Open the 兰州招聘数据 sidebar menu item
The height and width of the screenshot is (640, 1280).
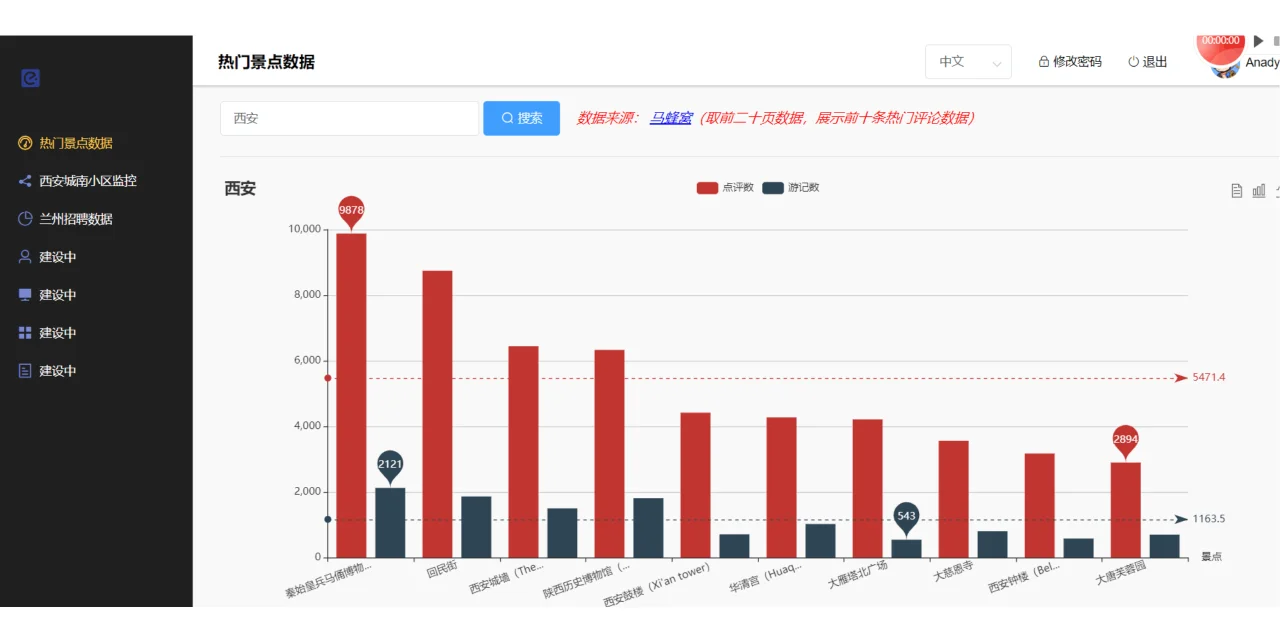coord(96,219)
